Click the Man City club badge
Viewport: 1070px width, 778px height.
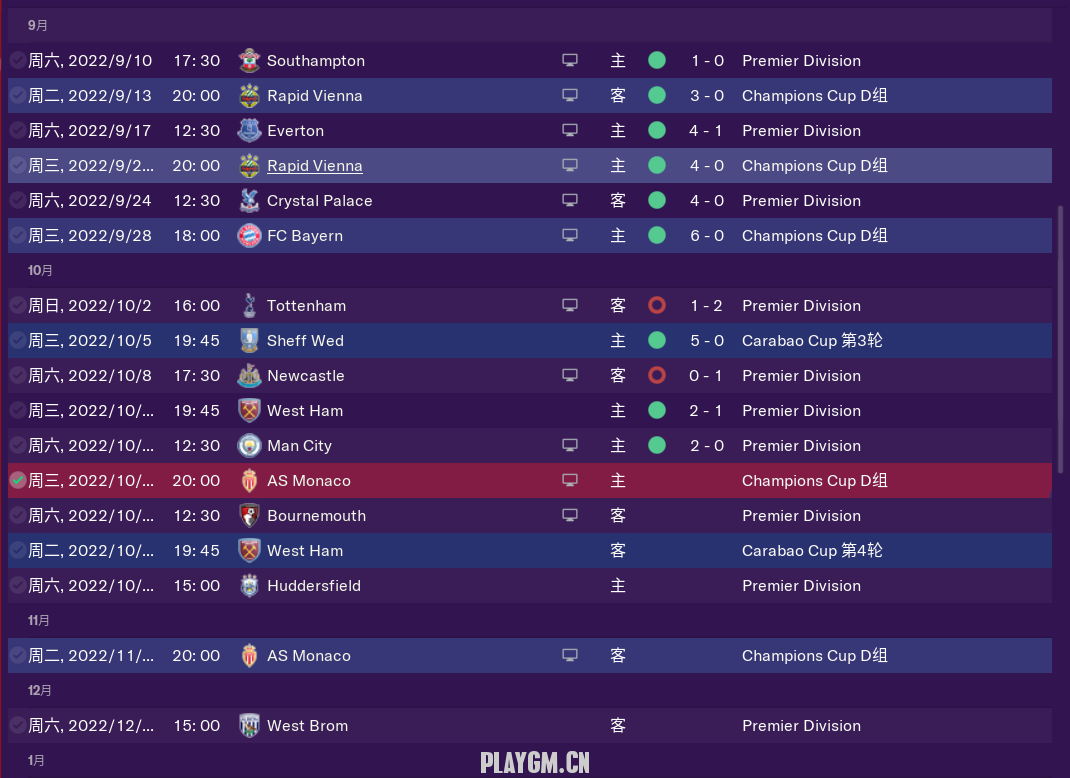coord(249,446)
